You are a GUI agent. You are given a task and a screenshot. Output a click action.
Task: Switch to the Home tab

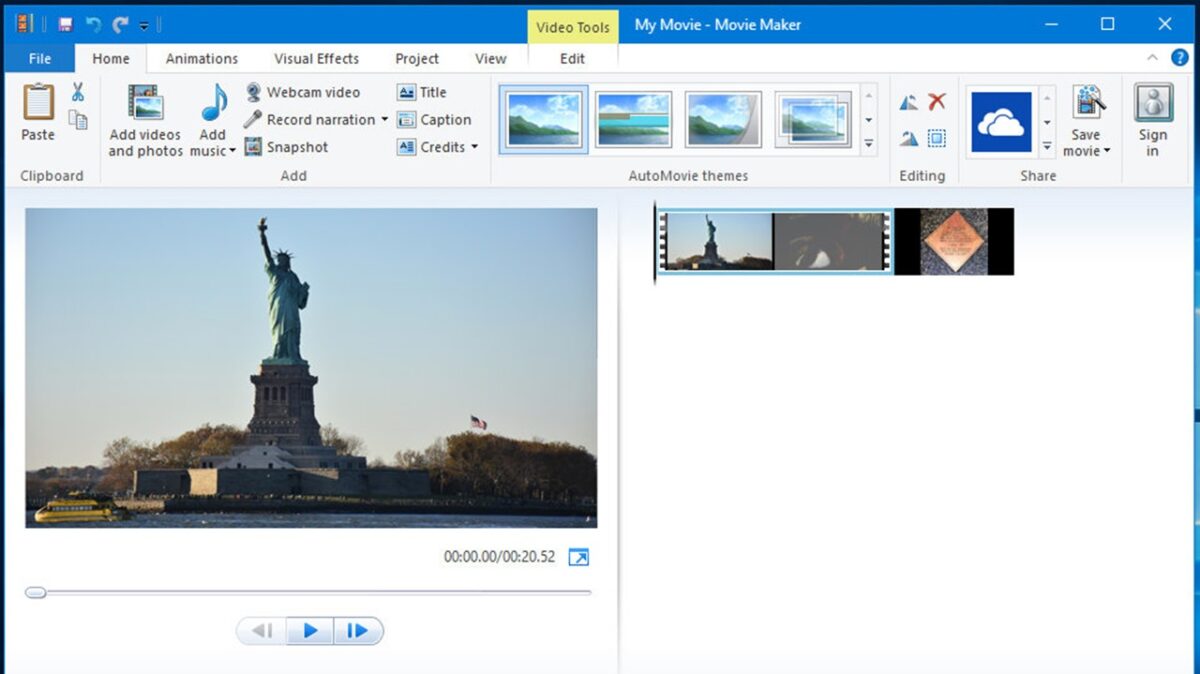pyautogui.click(x=111, y=58)
